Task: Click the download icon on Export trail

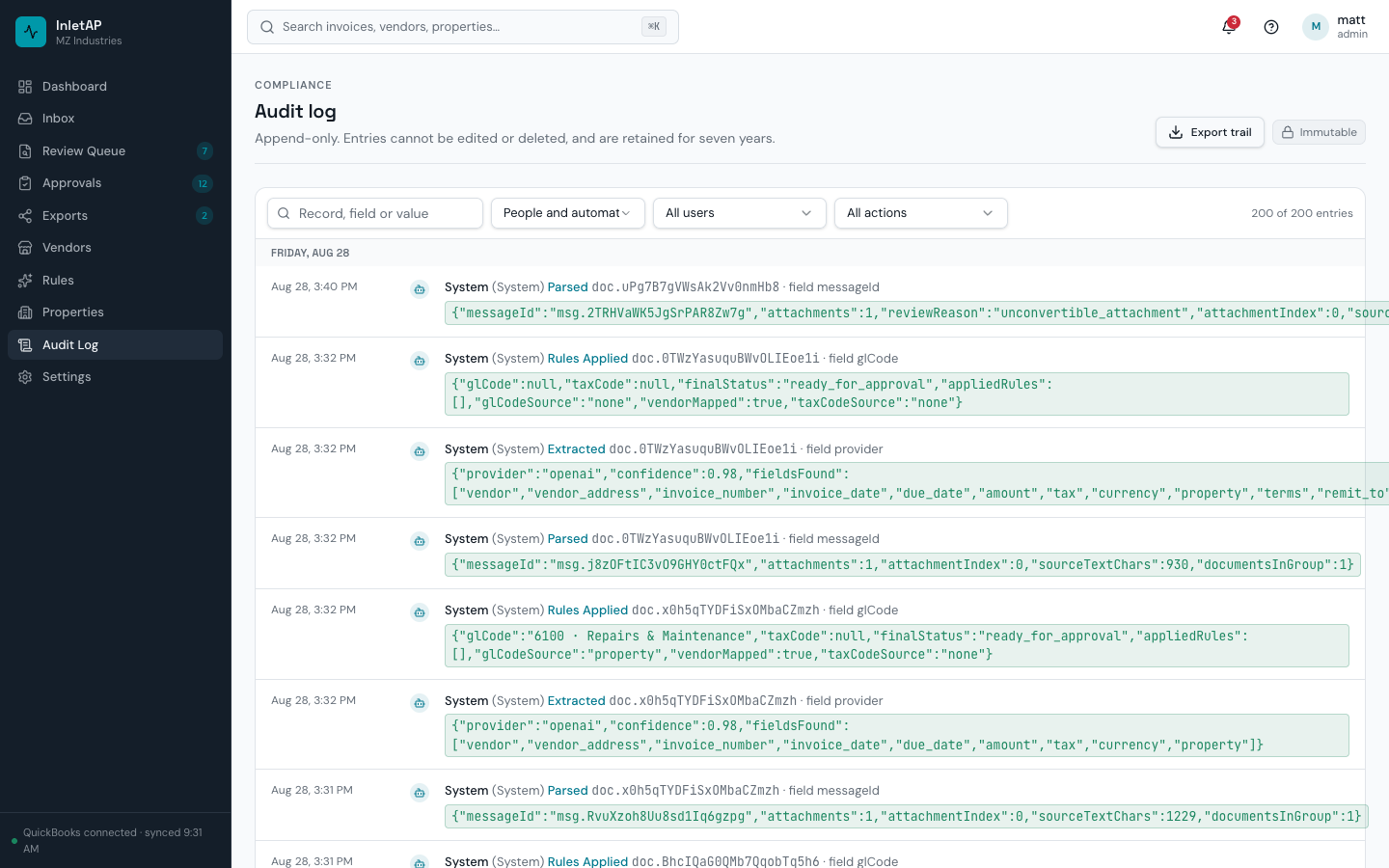Action: tap(1176, 132)
